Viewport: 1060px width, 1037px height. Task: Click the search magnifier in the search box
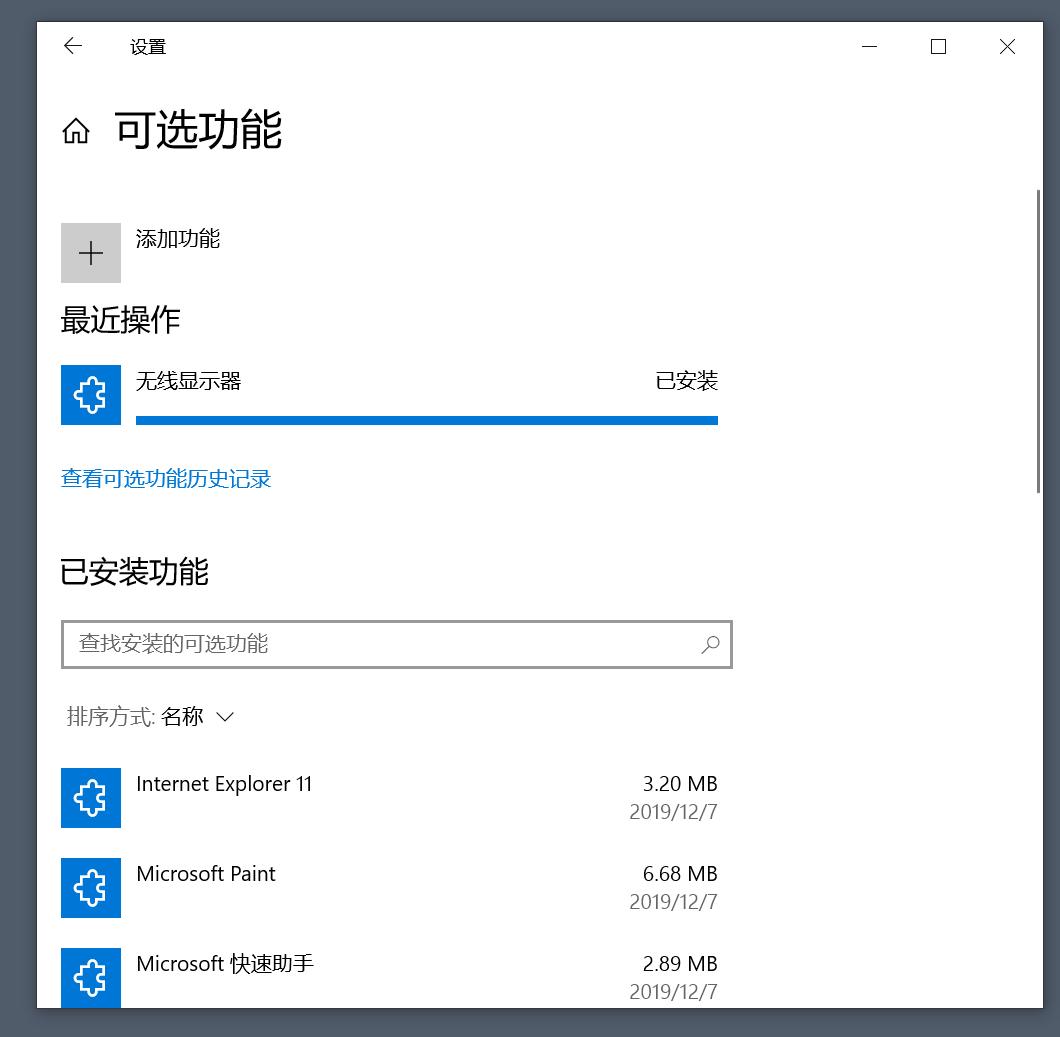click(710, 645)
